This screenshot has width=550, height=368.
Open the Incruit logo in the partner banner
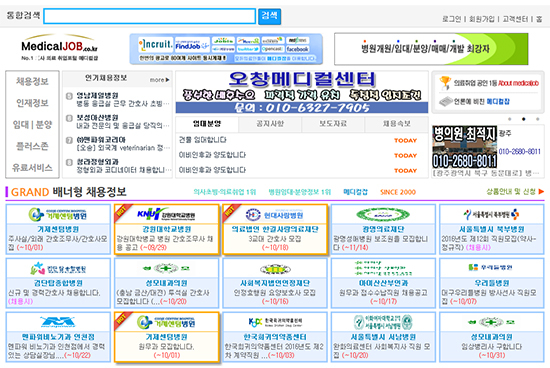(x=155, y=45)
